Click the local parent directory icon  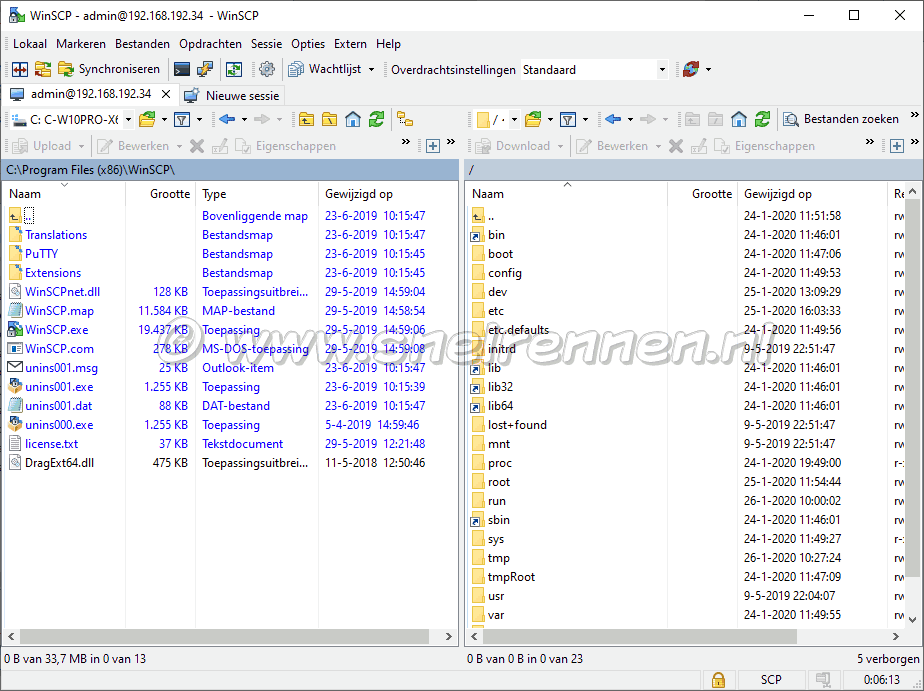(306, 120)
